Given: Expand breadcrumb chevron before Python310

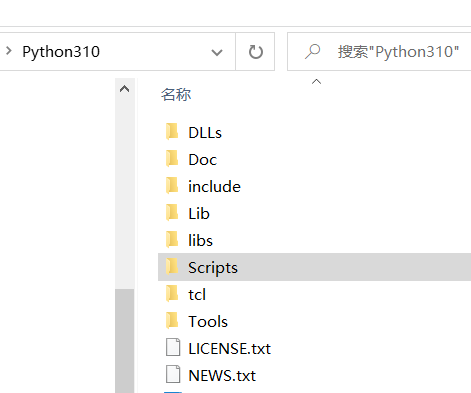Looking at the screenshot, I should pos(9,51).
